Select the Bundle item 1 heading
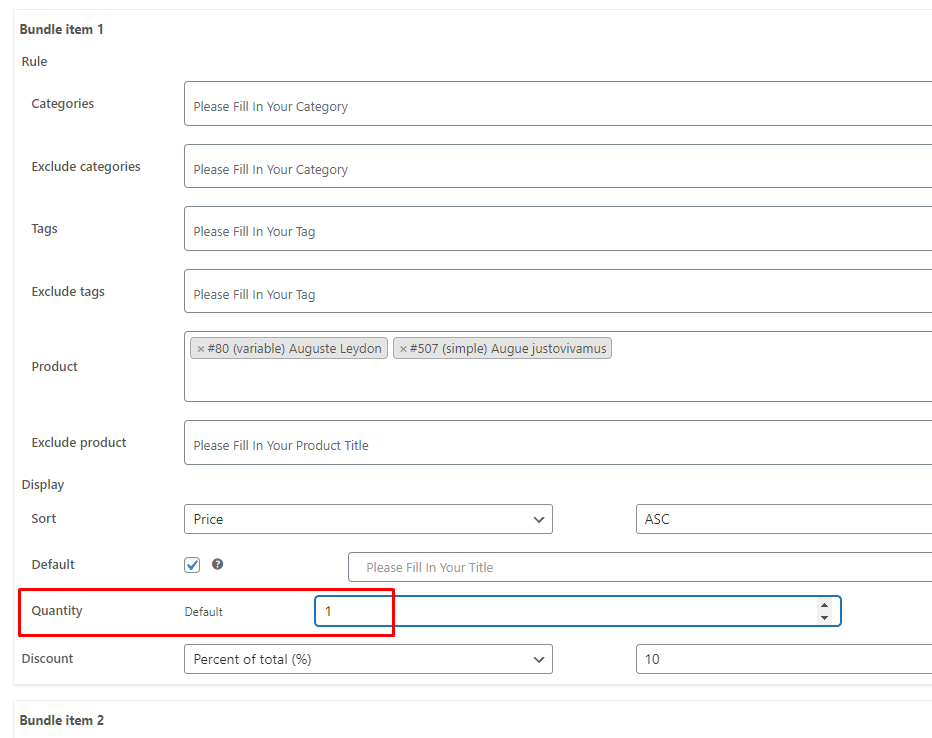This screenshot has height=738, width=932. point(62,29)
